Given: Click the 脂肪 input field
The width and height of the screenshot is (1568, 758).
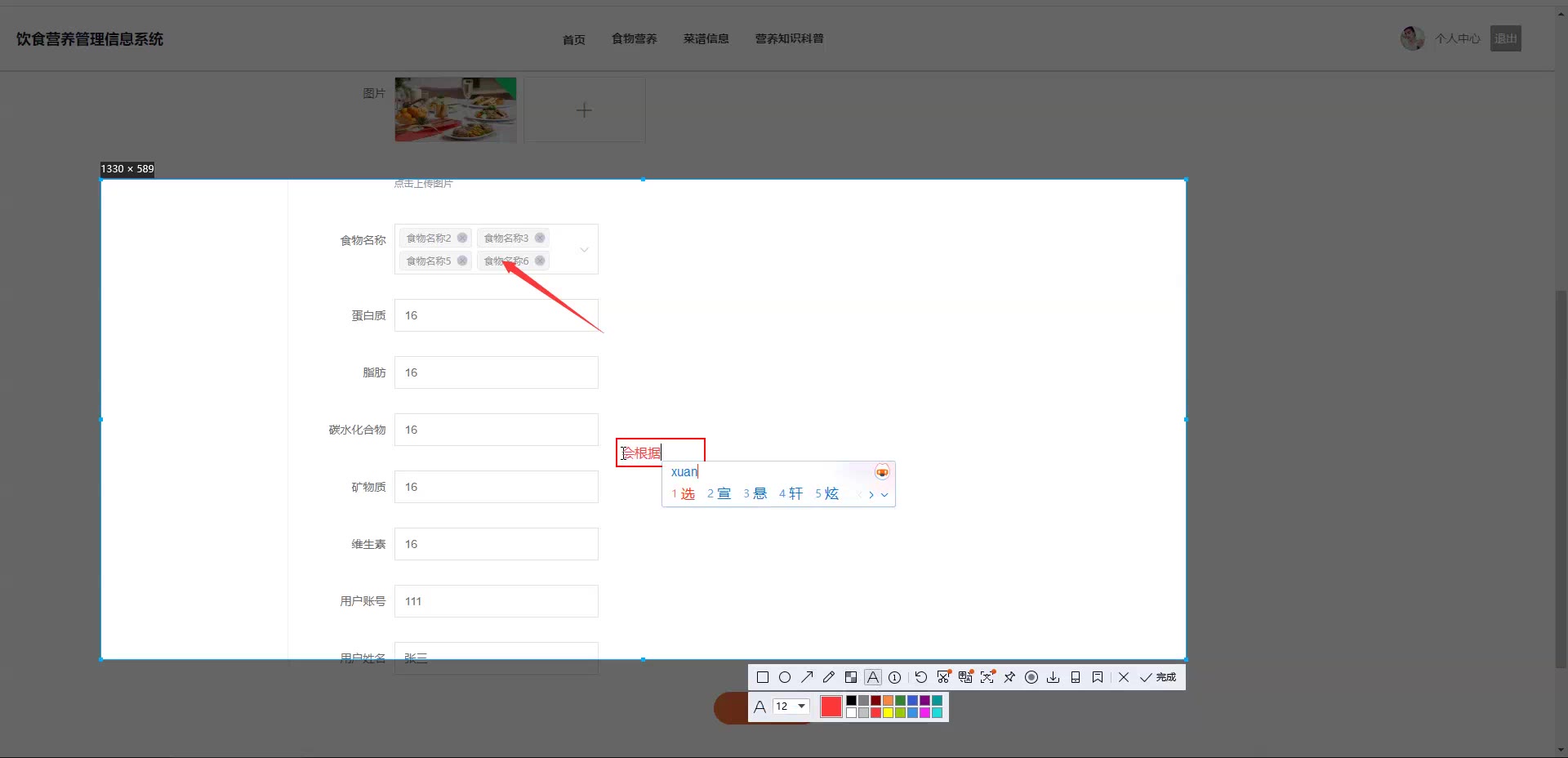Looking at the screenshot, I should [x=497, y=372].
